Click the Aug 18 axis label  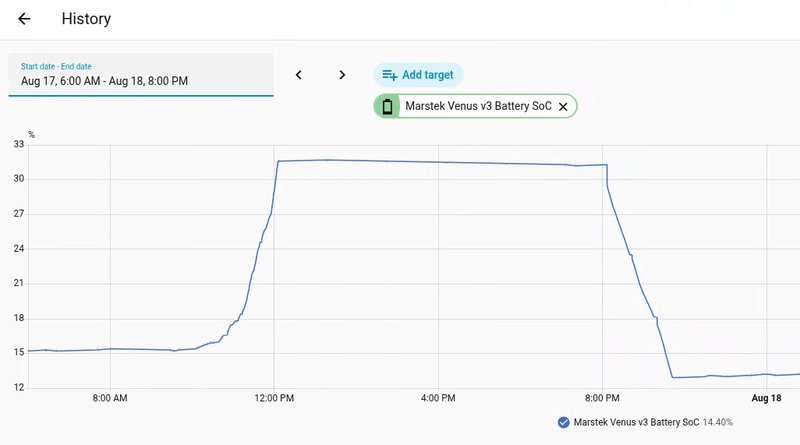(766, 398)
